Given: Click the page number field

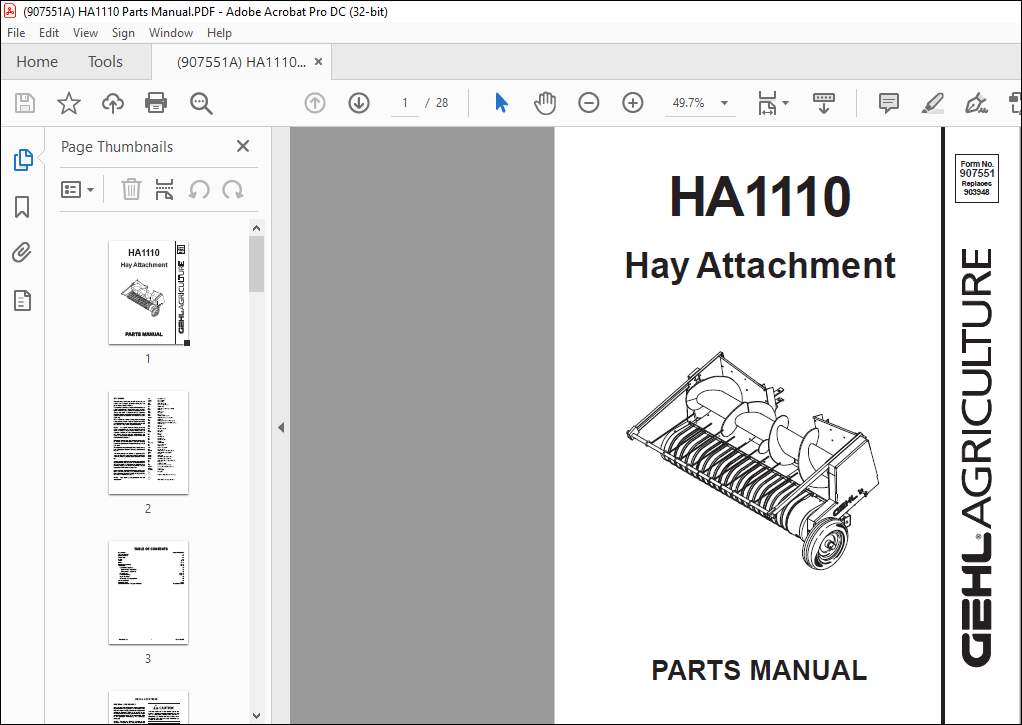Looking at the screenshot, I should point(405,103).
